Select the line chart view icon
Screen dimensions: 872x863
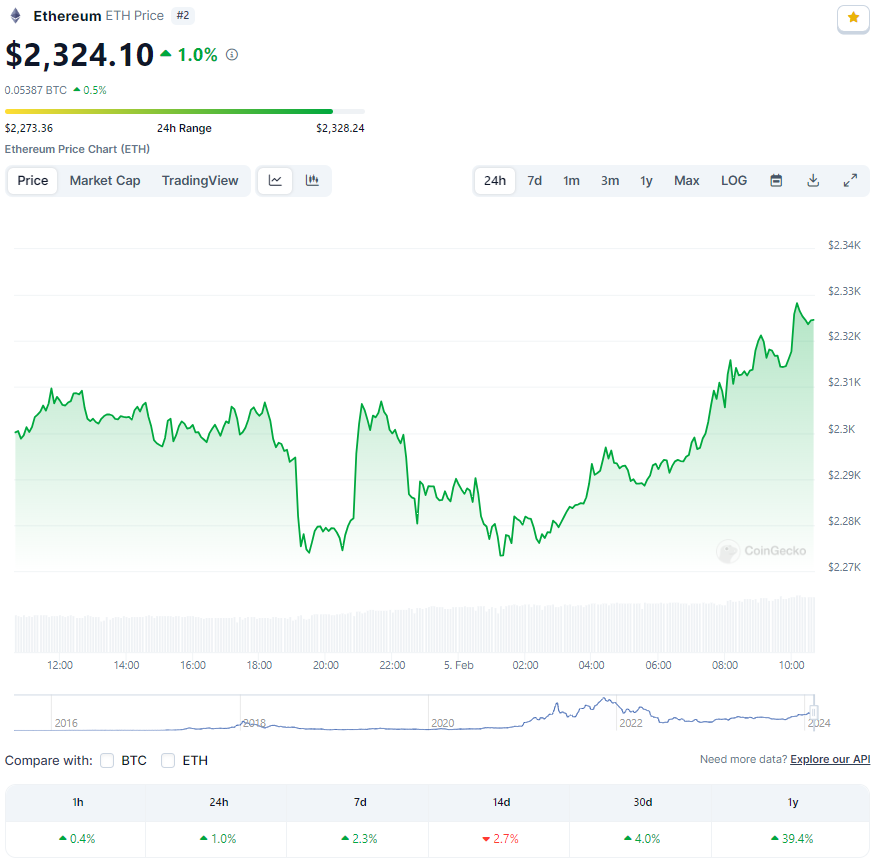coord(275,181)
